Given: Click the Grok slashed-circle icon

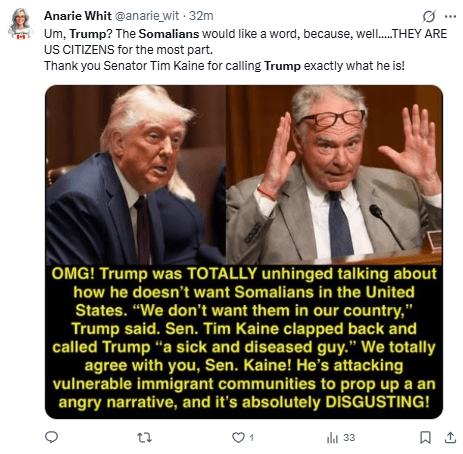Looking at the screenshot, I should [429, 16].
